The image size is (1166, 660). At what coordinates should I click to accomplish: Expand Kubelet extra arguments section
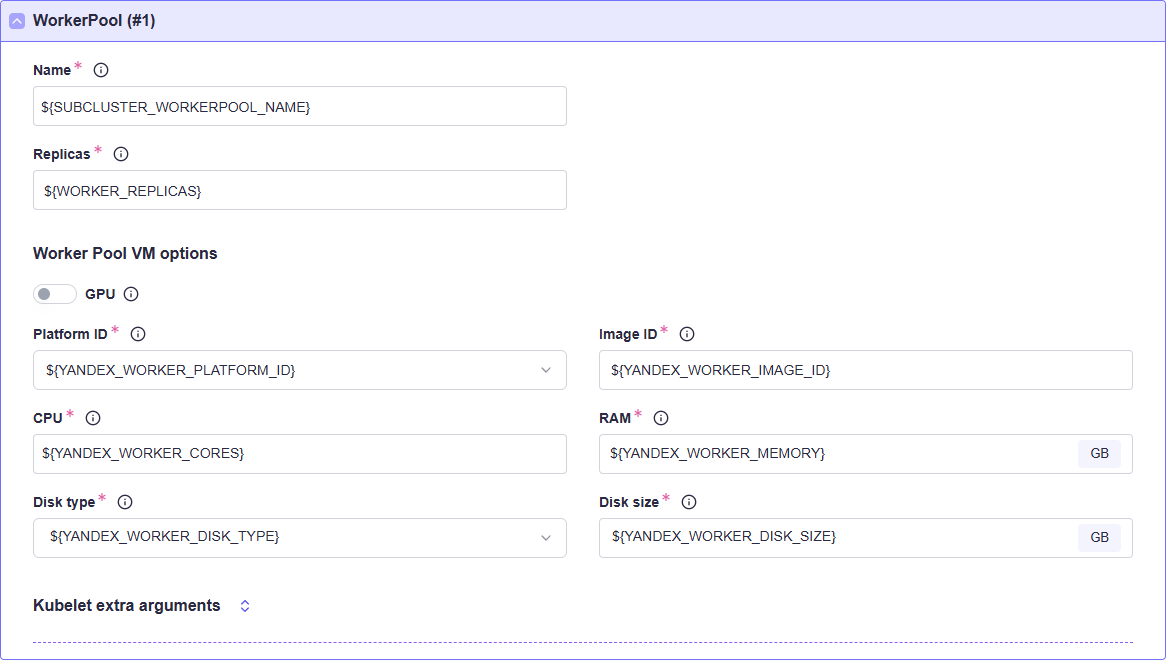245,606
